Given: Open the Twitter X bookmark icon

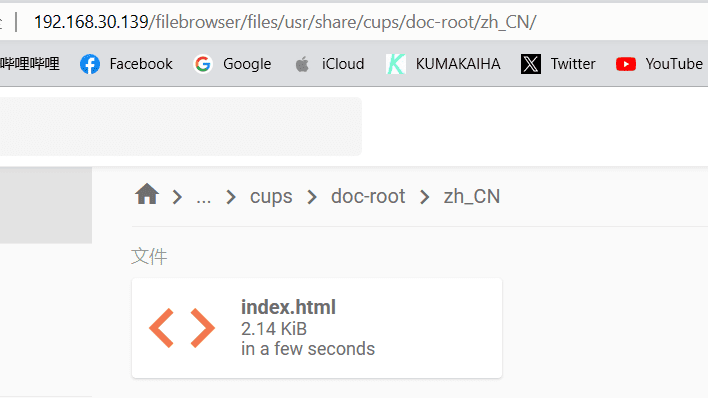Looking at the screenshot, I should point(531,64).
